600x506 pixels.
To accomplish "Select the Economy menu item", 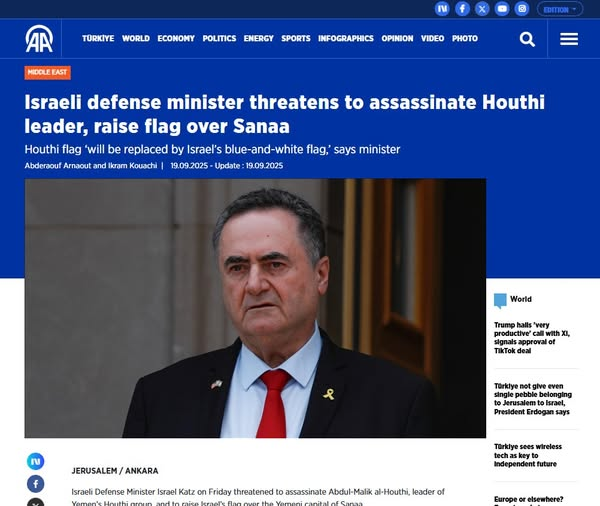I will (x=176, y=38).
